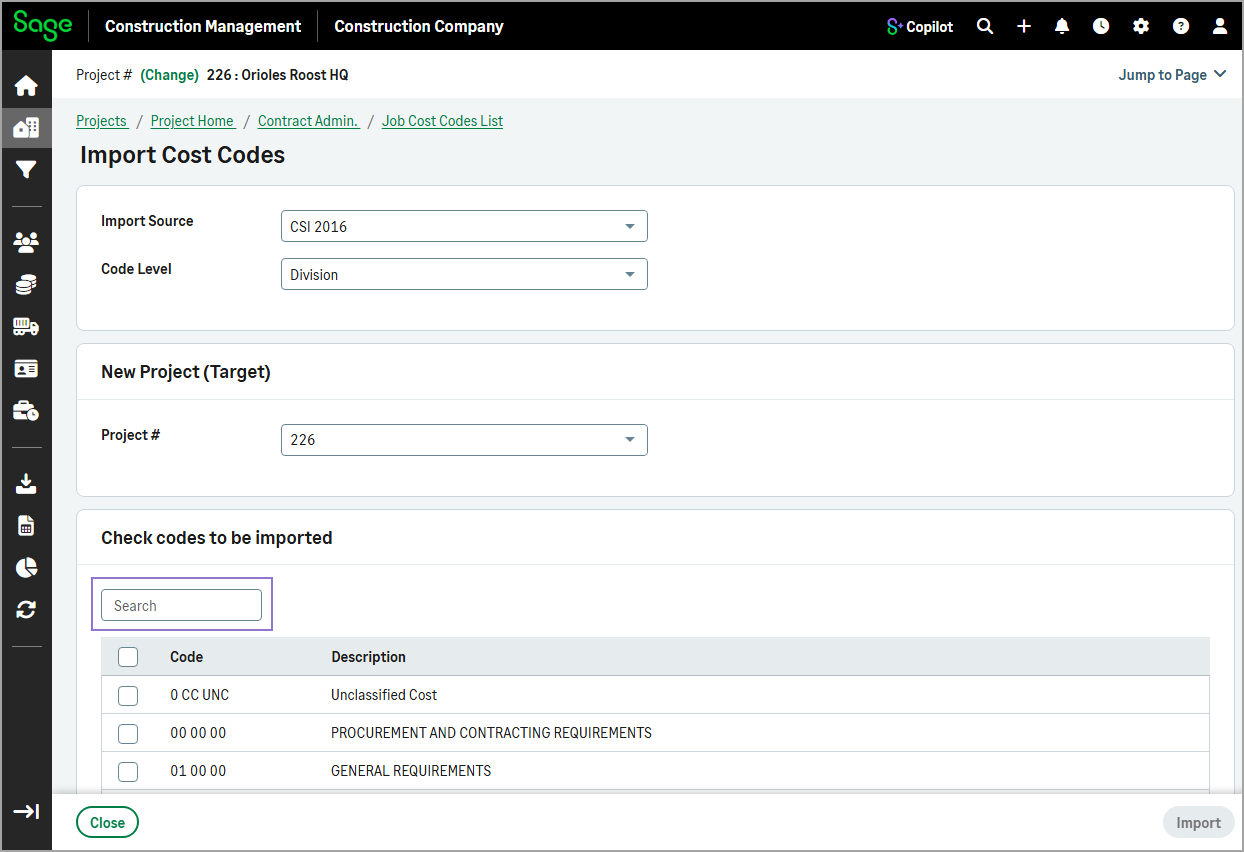Click the Contract Admin. breadcrumb link

click(x=308, y=121)
